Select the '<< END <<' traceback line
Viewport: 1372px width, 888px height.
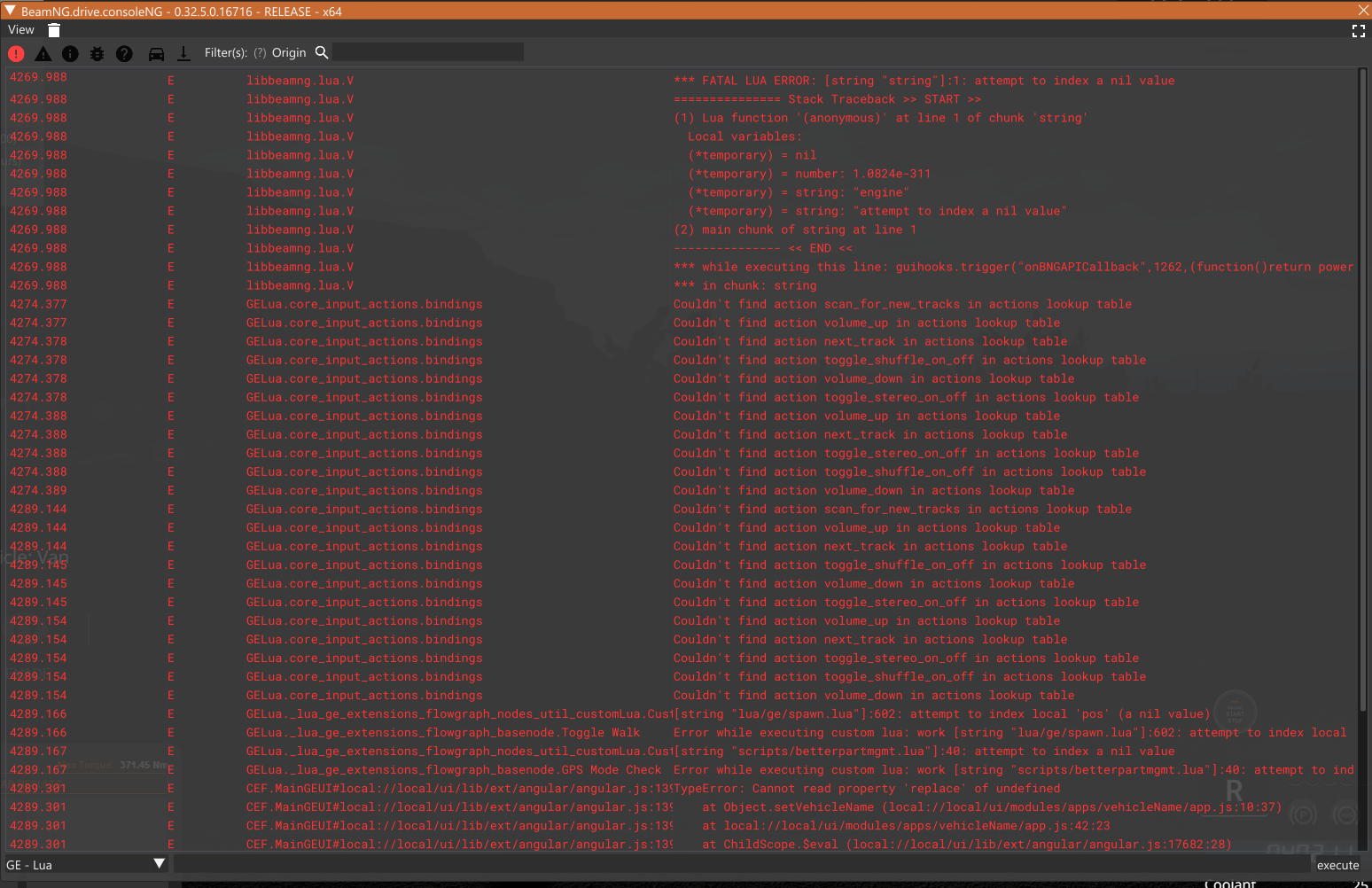(x=763, y=248)
